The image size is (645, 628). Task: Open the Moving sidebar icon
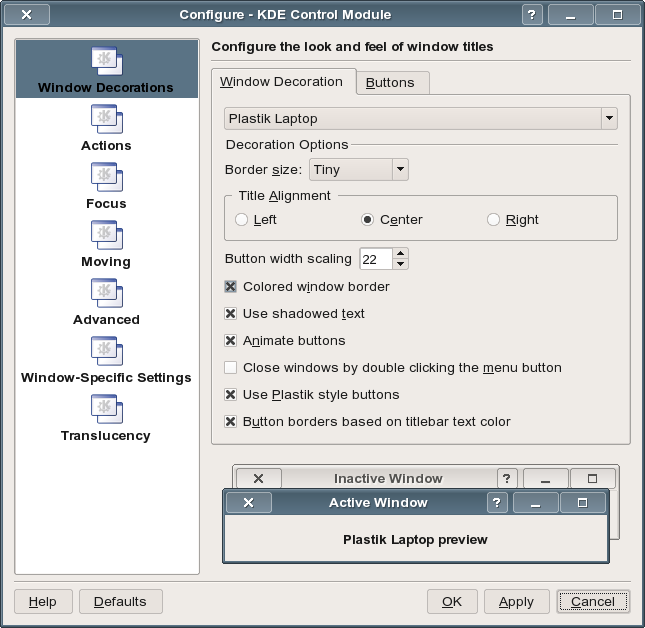[107, 235]
